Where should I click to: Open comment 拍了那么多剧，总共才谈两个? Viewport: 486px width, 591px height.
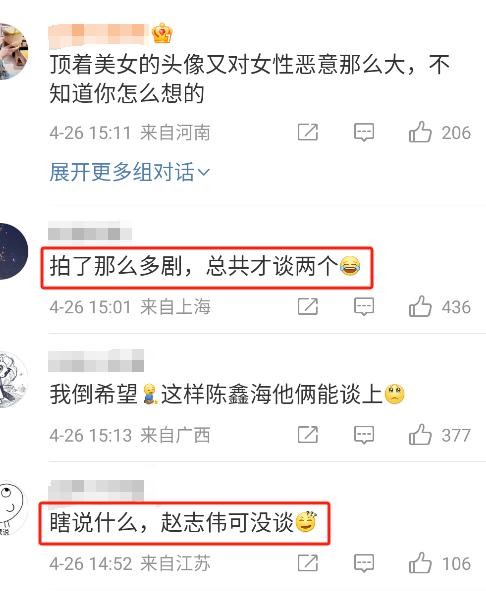205,266
